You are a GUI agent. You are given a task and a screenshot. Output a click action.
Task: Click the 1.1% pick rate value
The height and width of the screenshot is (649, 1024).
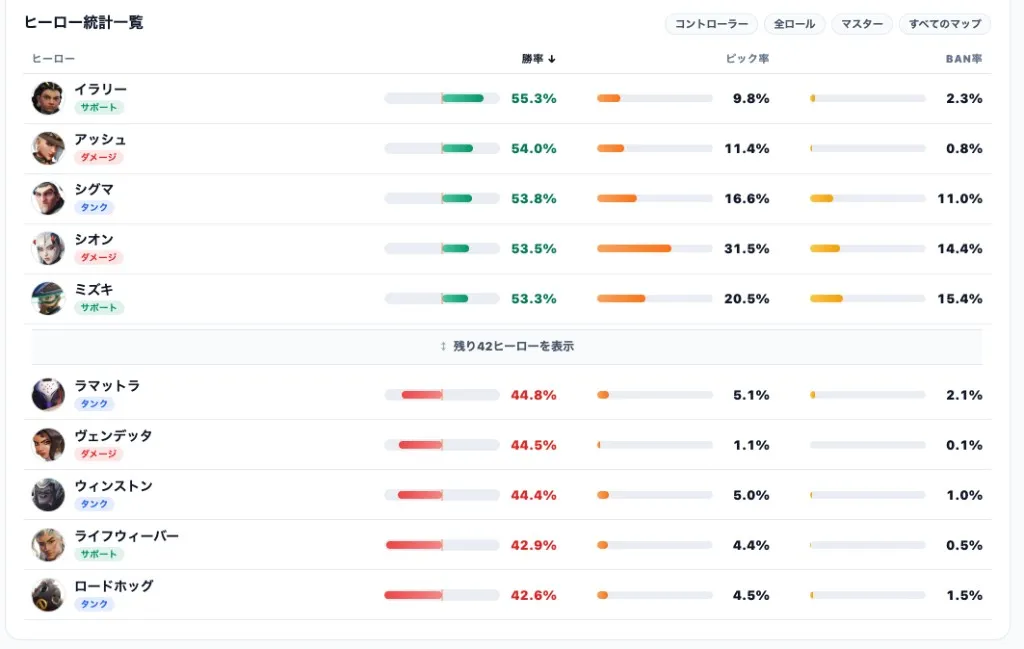pos(751,445)
